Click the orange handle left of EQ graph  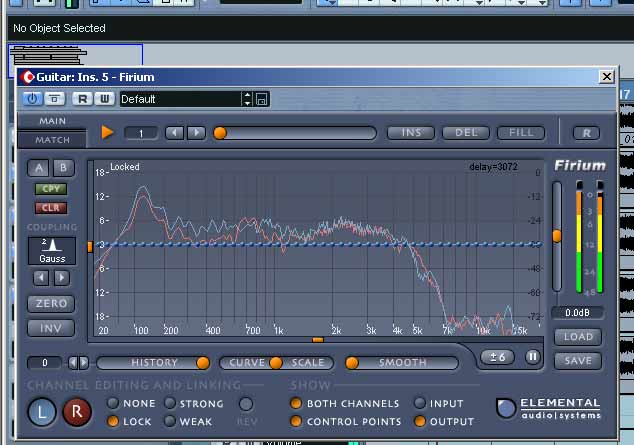point(90,247)
